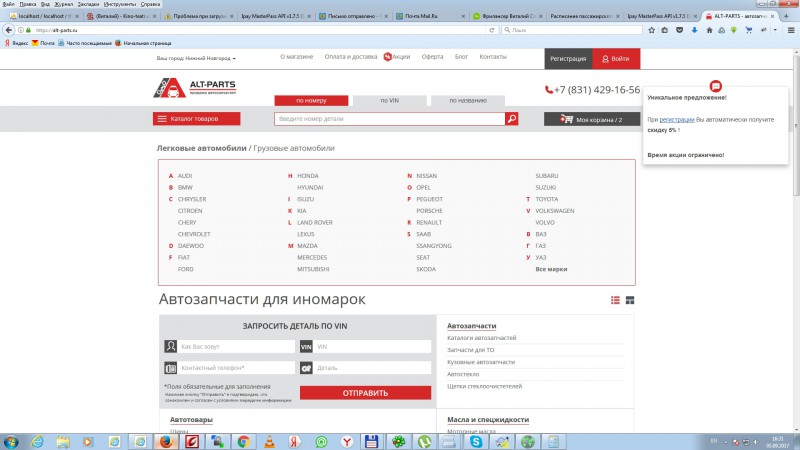This screenshot has width=800, height=450.
Task: Launch Internet Explorer from taskbar
Action: click(37, 442)
